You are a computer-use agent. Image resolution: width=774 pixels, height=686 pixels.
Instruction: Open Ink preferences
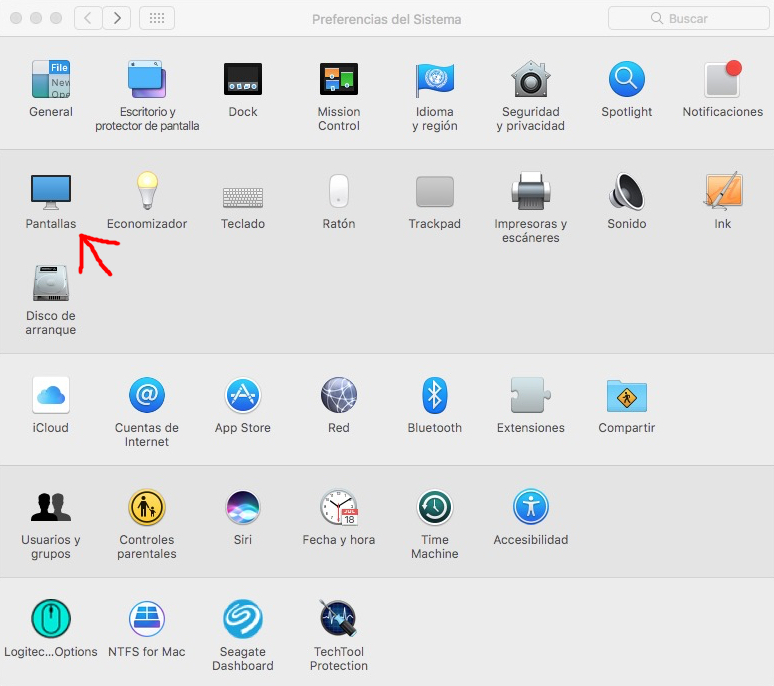pos(723,191)
